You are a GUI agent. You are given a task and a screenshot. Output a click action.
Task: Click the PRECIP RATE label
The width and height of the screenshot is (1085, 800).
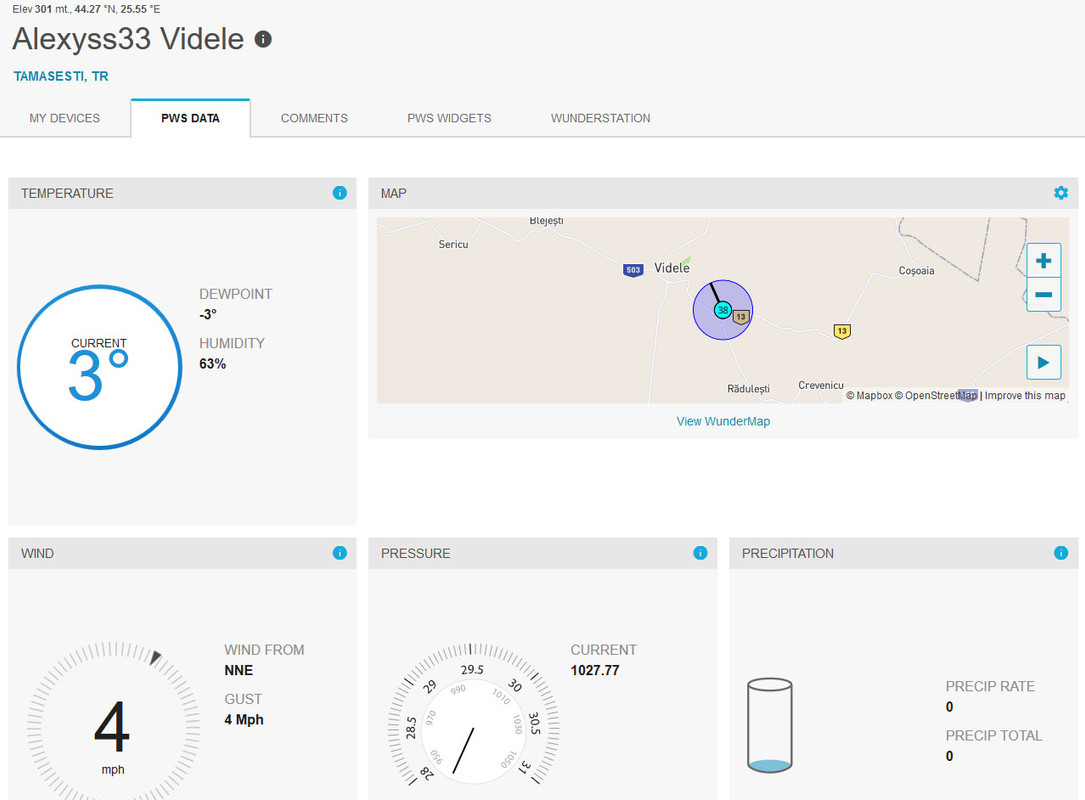[990, 687]
